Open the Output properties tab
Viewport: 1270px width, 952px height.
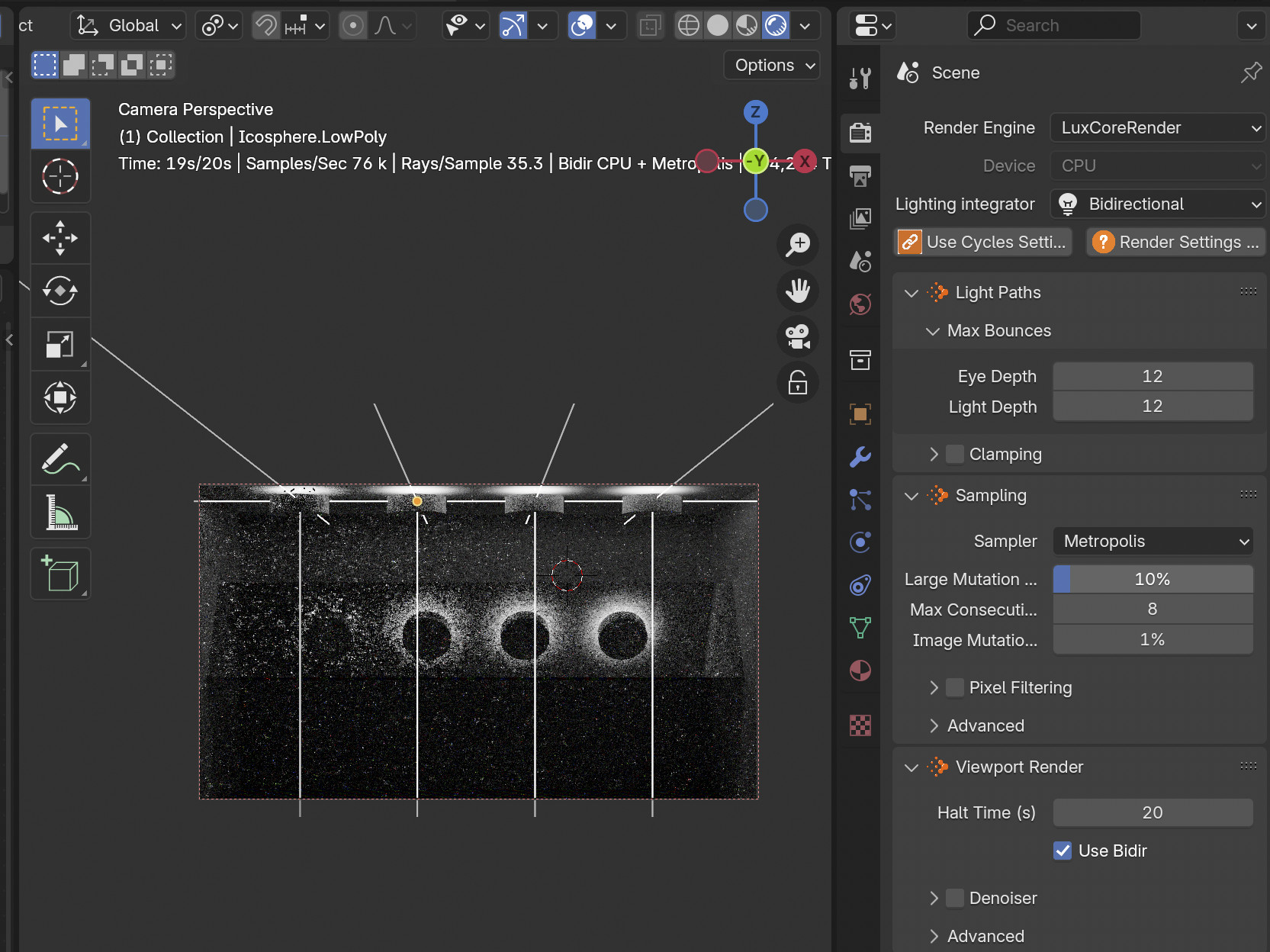point(860,176)
